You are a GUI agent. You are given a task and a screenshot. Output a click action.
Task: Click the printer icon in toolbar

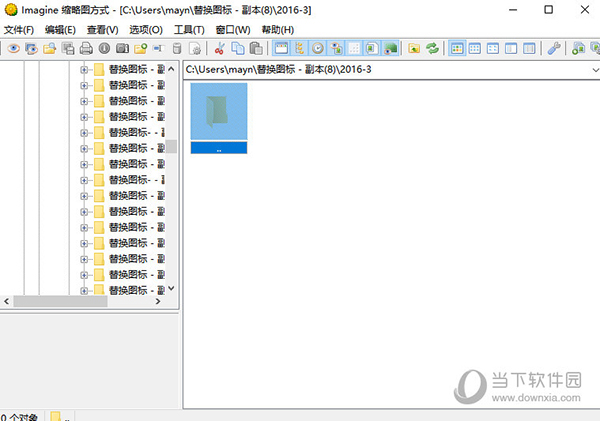point(86,49)
